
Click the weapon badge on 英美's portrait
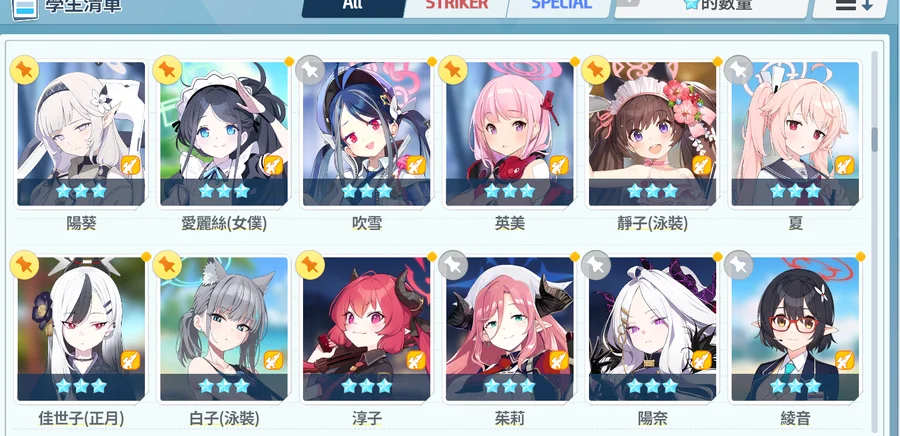tap(559, 165)
